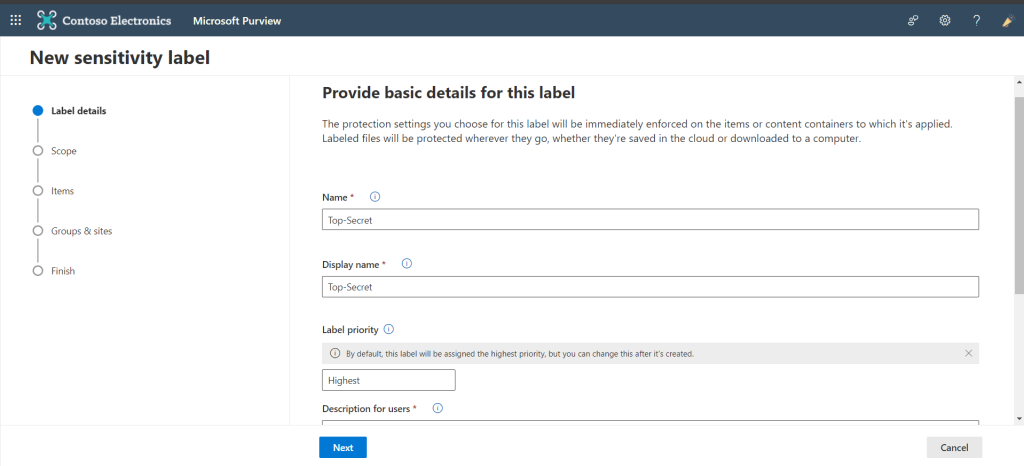Image resolution: width=1024 pixels, height=466 pixels.
Task: Open the settings gear icon
Action: 944,20
